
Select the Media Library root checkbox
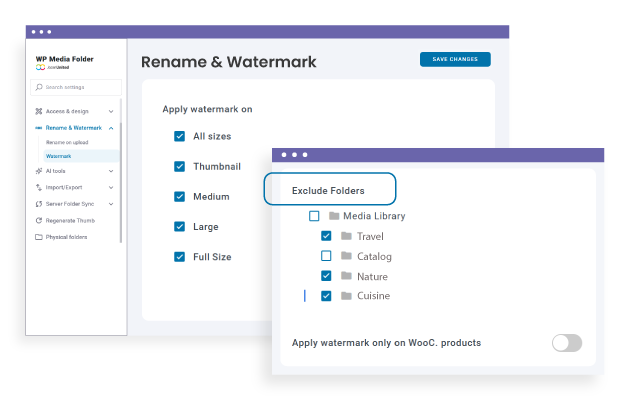(314, 216)
